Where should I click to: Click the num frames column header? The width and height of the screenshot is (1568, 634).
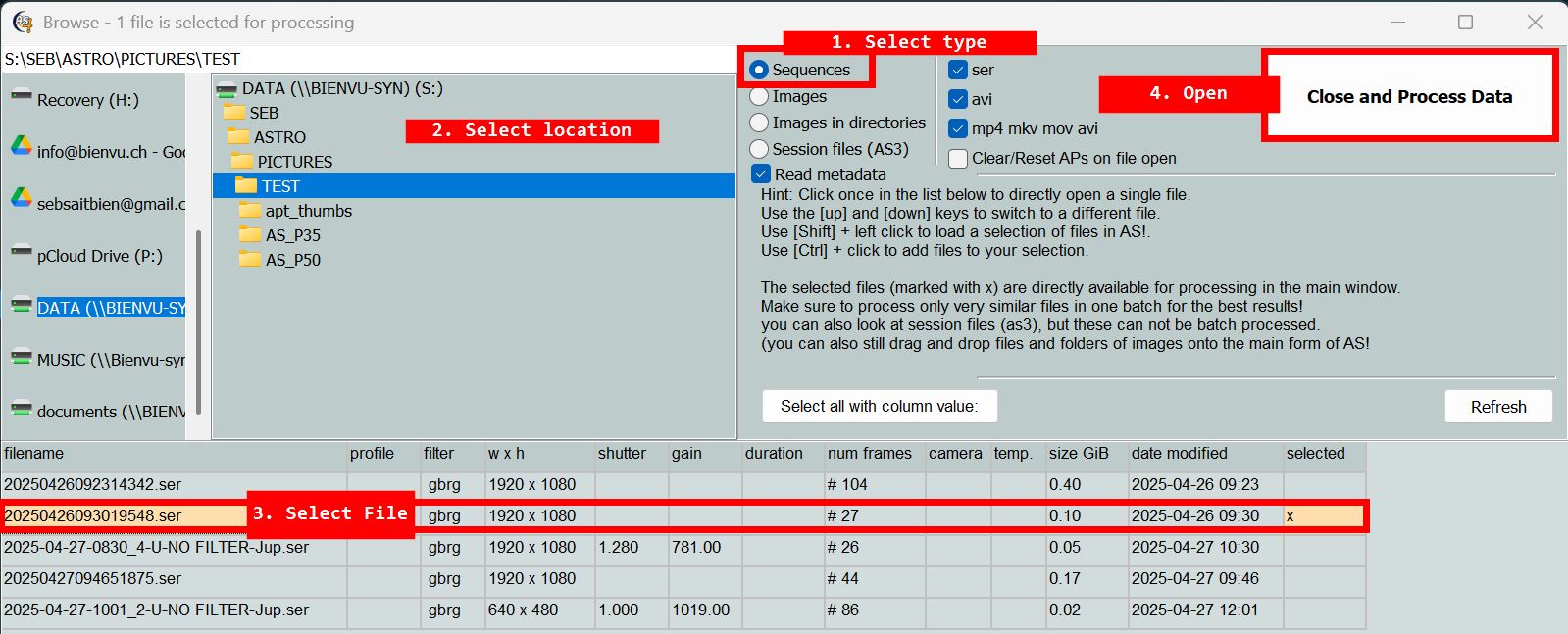(869, 453)
